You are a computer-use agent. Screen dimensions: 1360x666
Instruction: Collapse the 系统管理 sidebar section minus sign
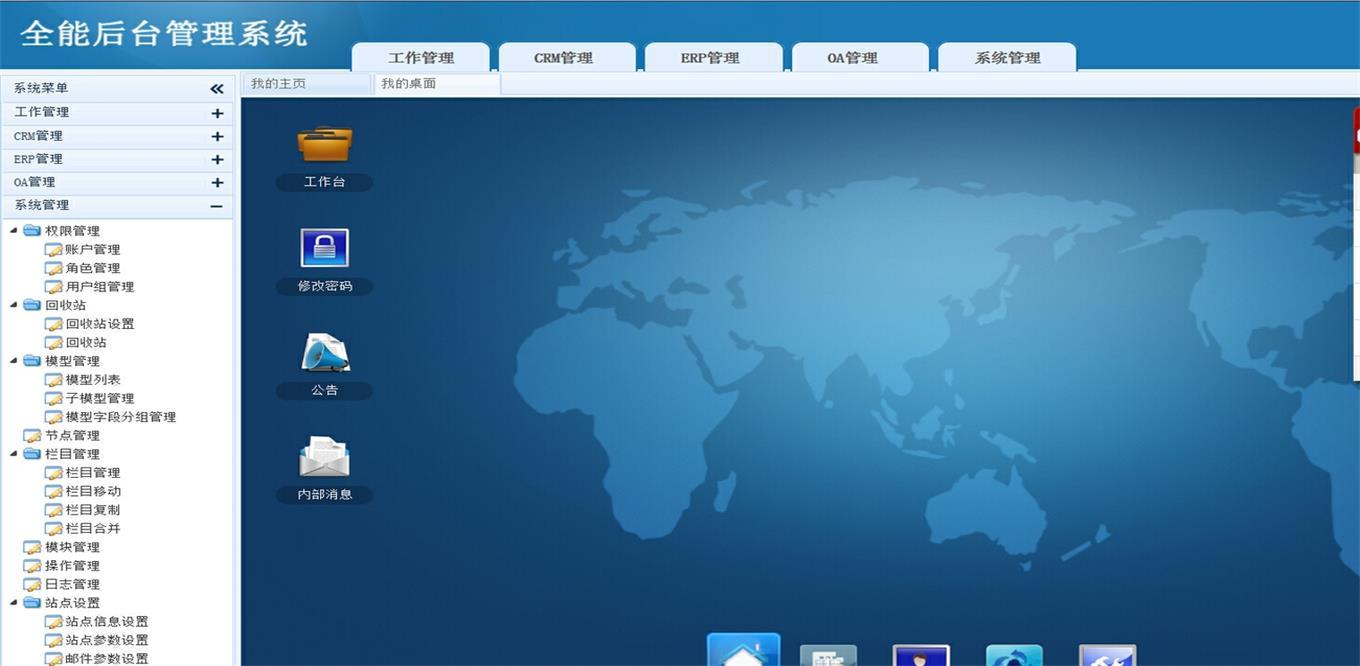[x=217, y=206]
